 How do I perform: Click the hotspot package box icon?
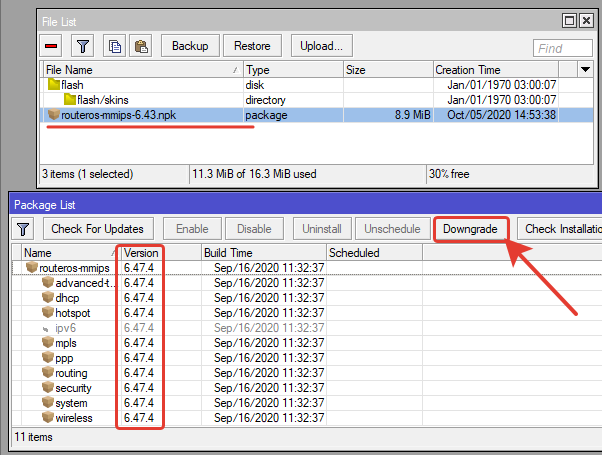[48, 312]
